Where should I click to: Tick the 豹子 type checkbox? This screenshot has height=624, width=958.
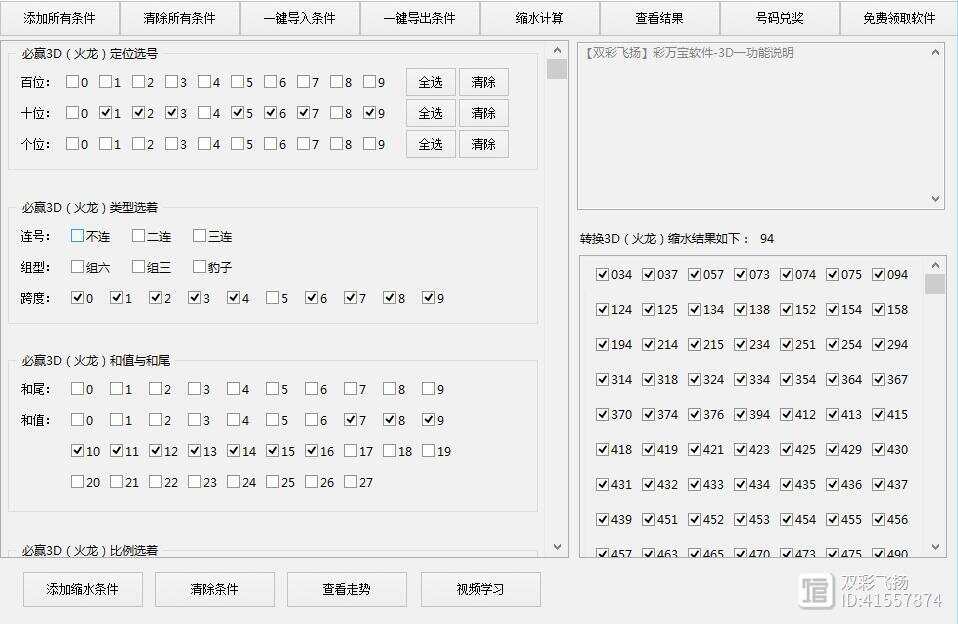pyautogui.click(x=199, y=266)
